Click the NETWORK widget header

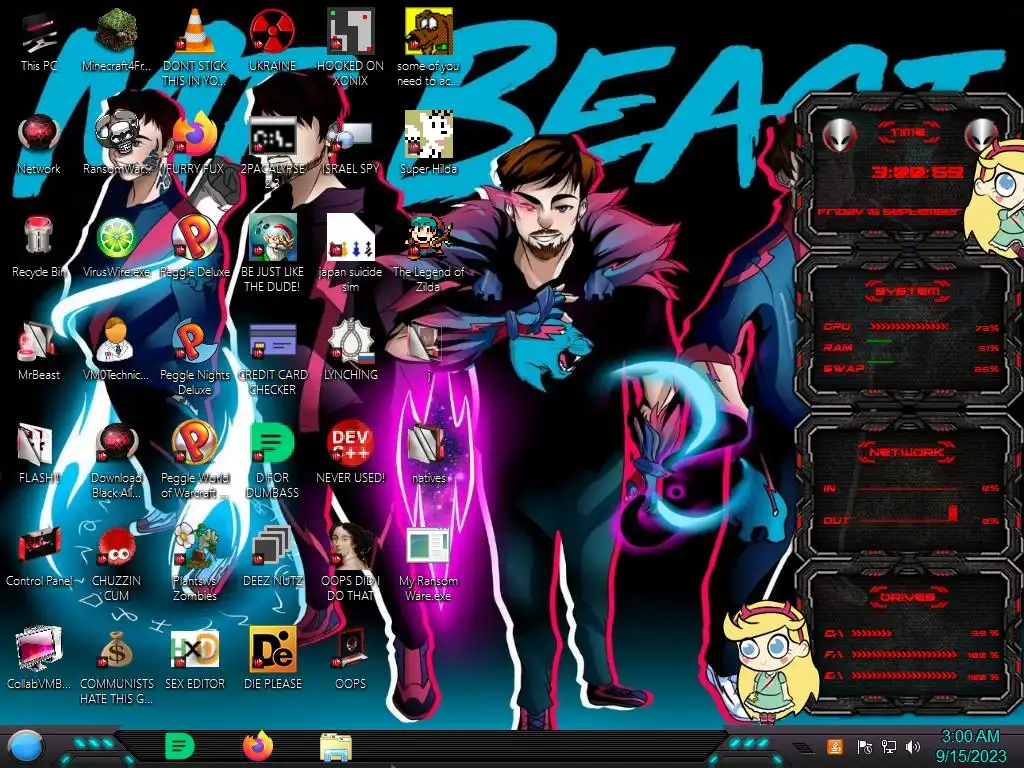[908, 452]
